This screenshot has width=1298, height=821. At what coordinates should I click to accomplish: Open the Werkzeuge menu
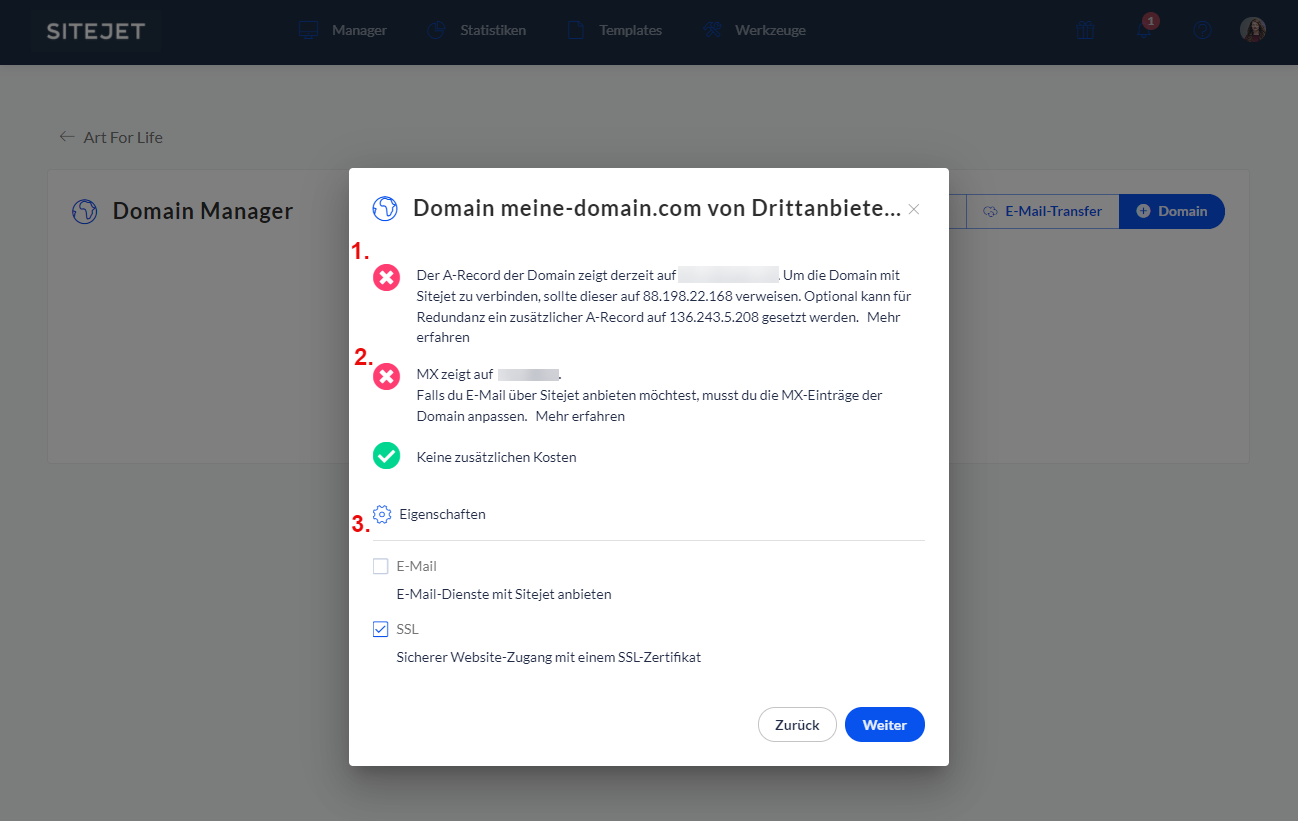pos(754,30)
